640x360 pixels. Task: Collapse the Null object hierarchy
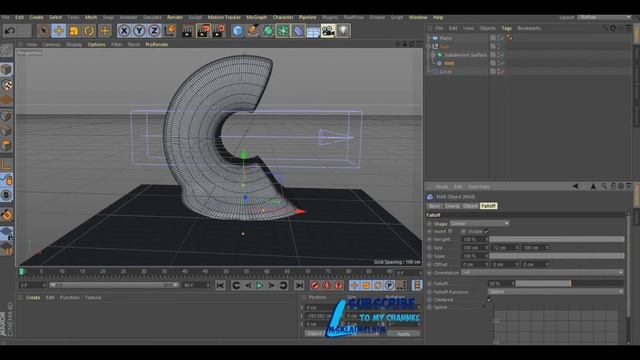[429, 46]
